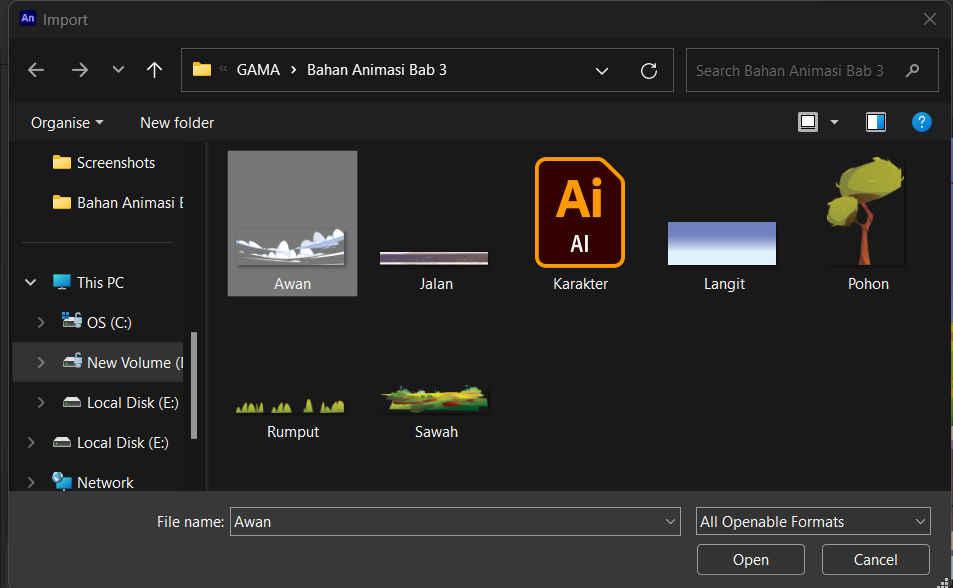The image size is (953, 588).
Task: Collapse the This PC tree node
Action: (x=30, y=282)
